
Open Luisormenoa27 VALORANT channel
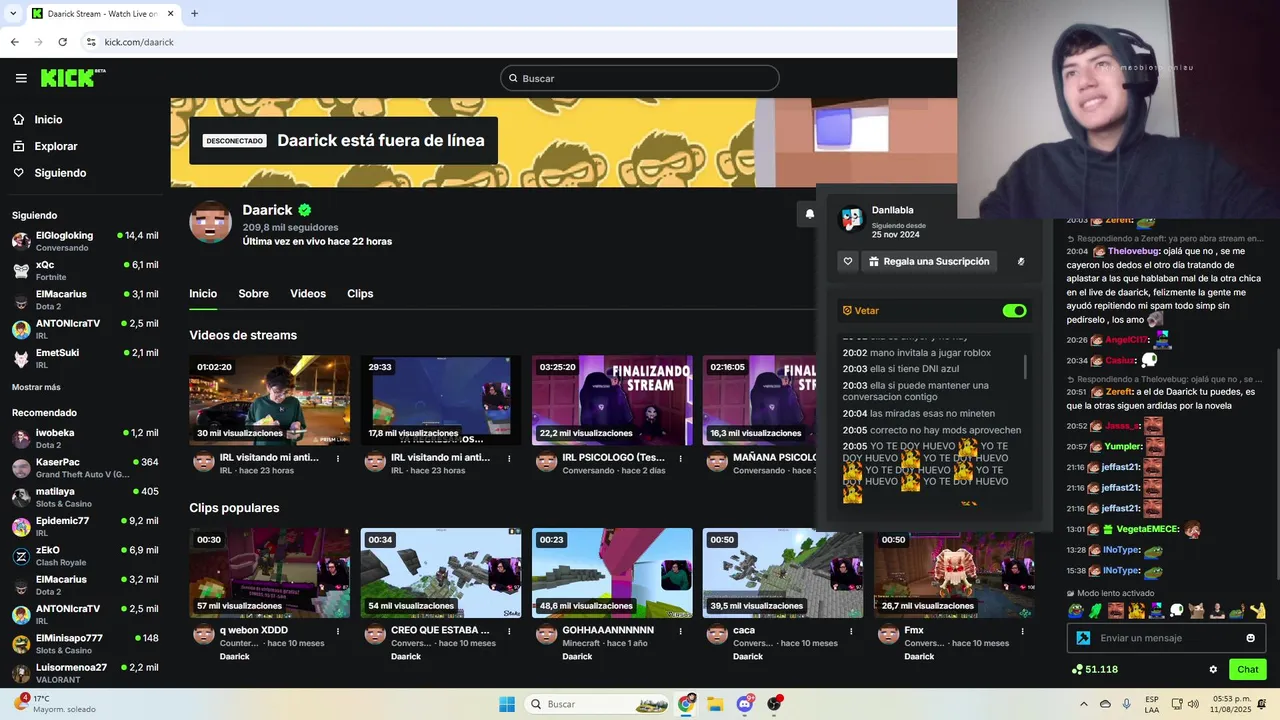[85, 673]
